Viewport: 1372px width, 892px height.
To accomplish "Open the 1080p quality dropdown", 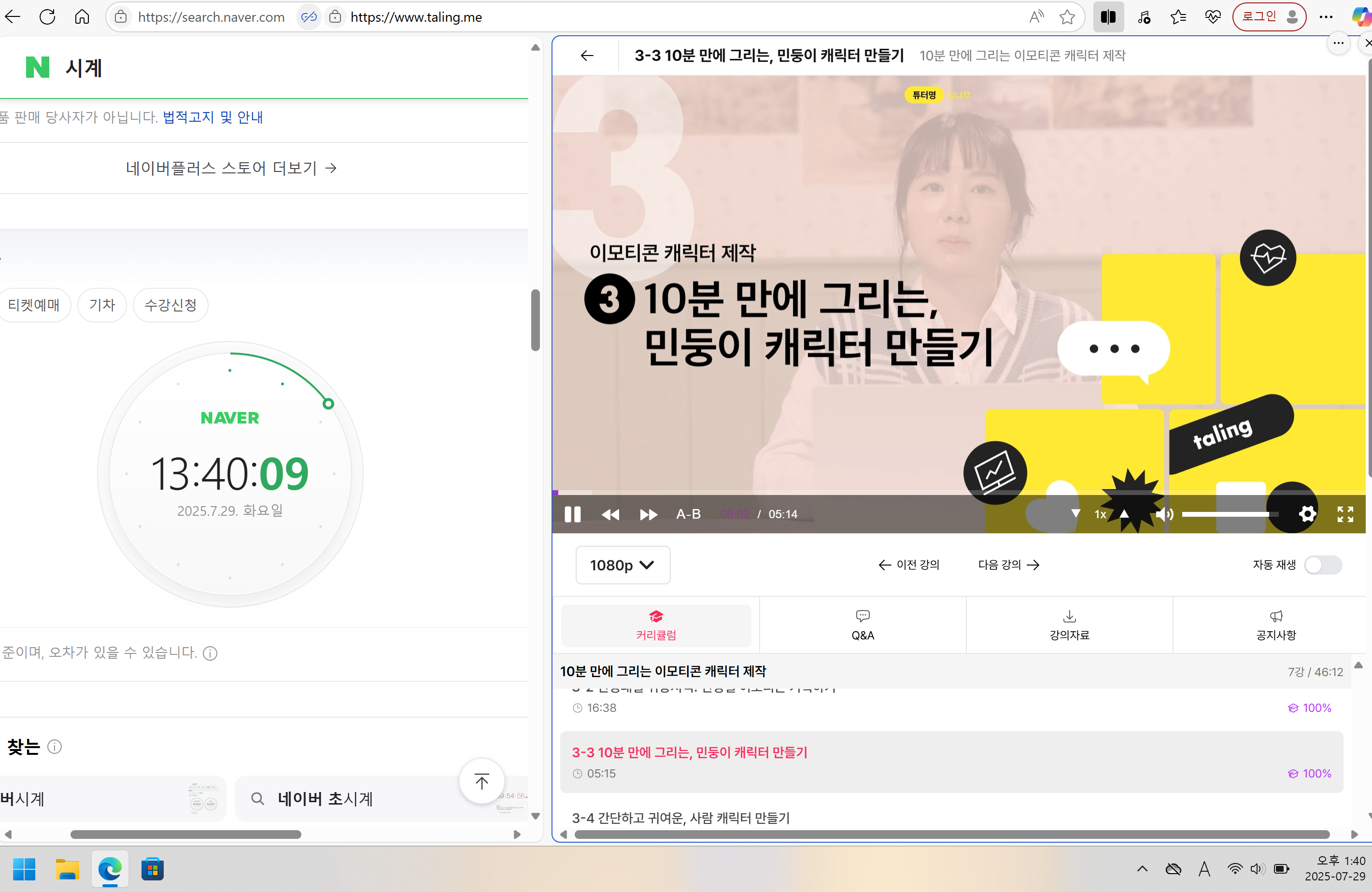I will click(622, 565).
